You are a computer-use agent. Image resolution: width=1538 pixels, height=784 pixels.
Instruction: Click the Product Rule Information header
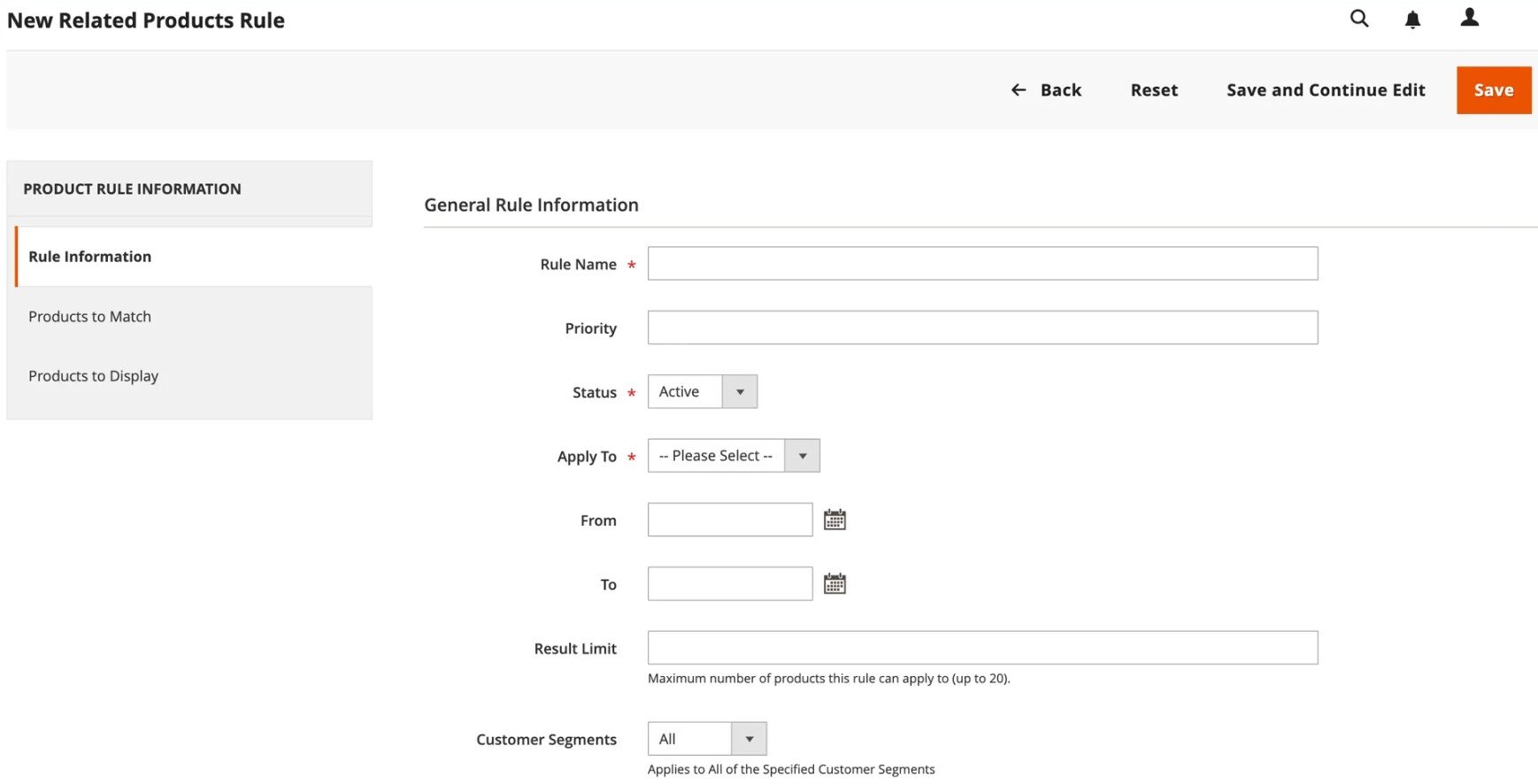132,189
